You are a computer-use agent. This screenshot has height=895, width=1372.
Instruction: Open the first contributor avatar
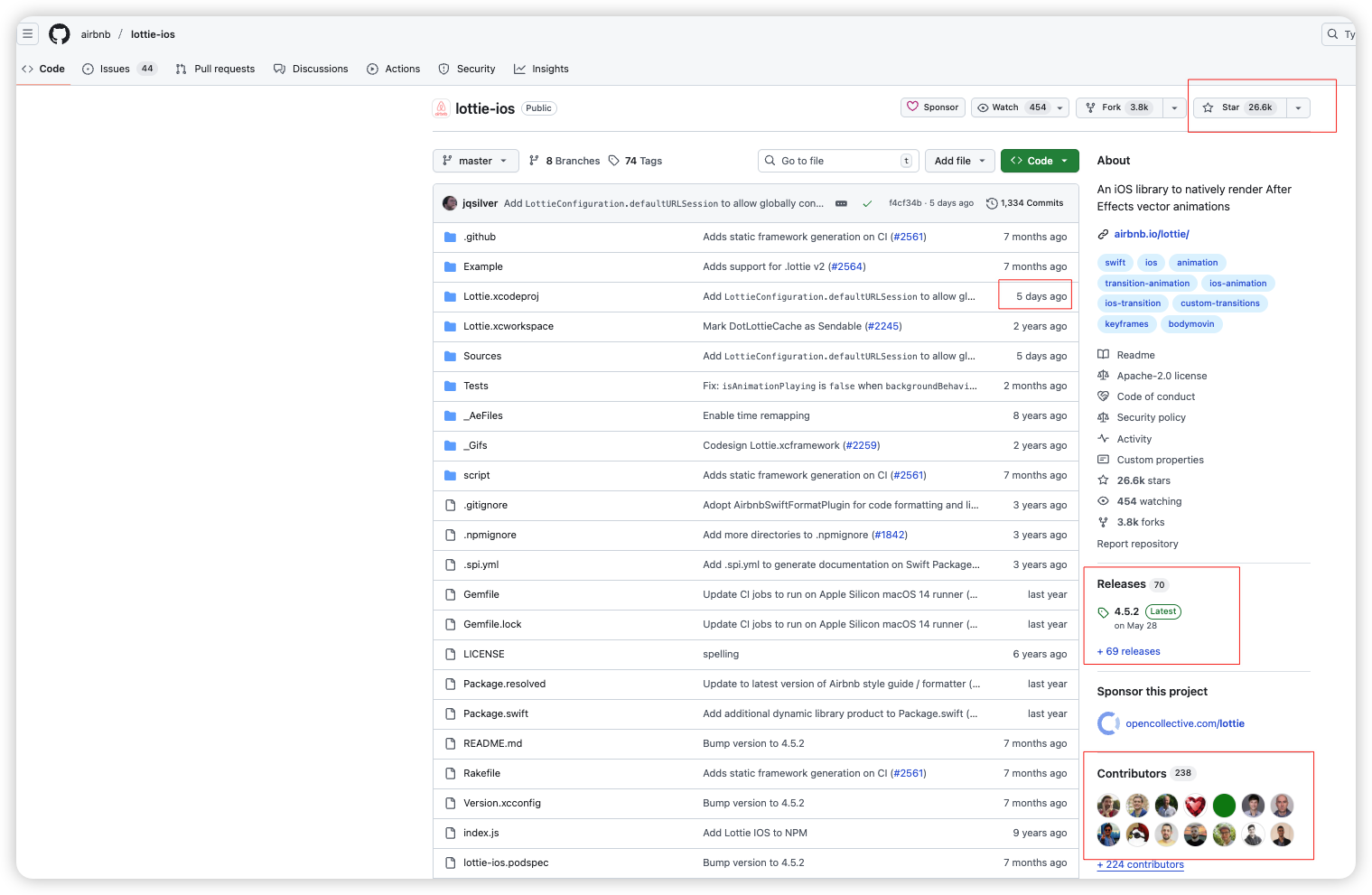pos(1108,806)
